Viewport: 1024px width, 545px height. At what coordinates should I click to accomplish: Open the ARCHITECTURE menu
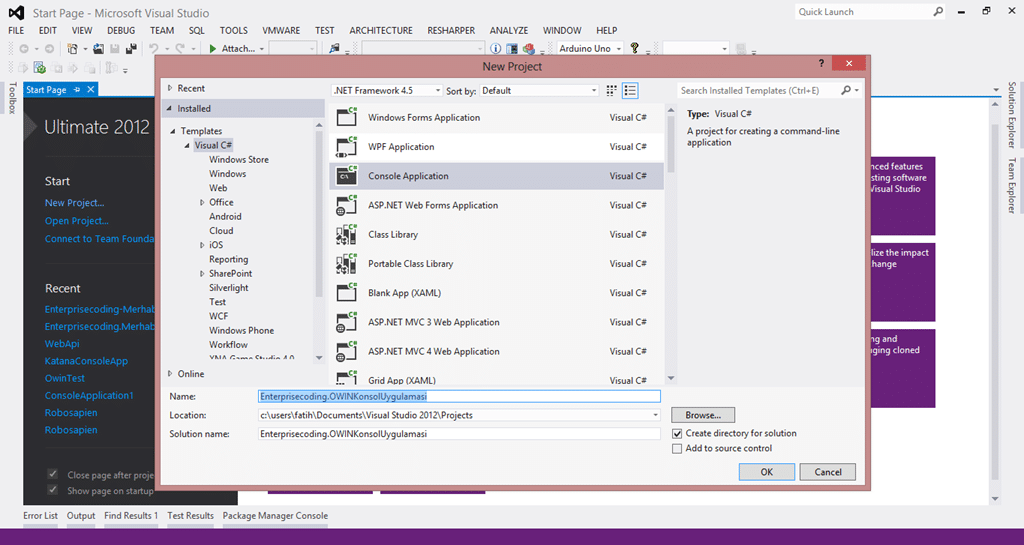(x=381, y=30)
